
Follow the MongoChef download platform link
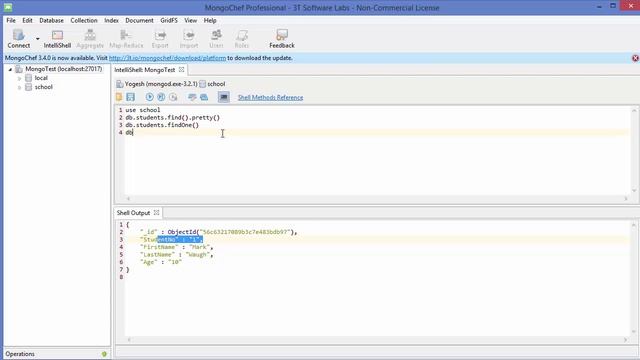click(x=167, y=58)
